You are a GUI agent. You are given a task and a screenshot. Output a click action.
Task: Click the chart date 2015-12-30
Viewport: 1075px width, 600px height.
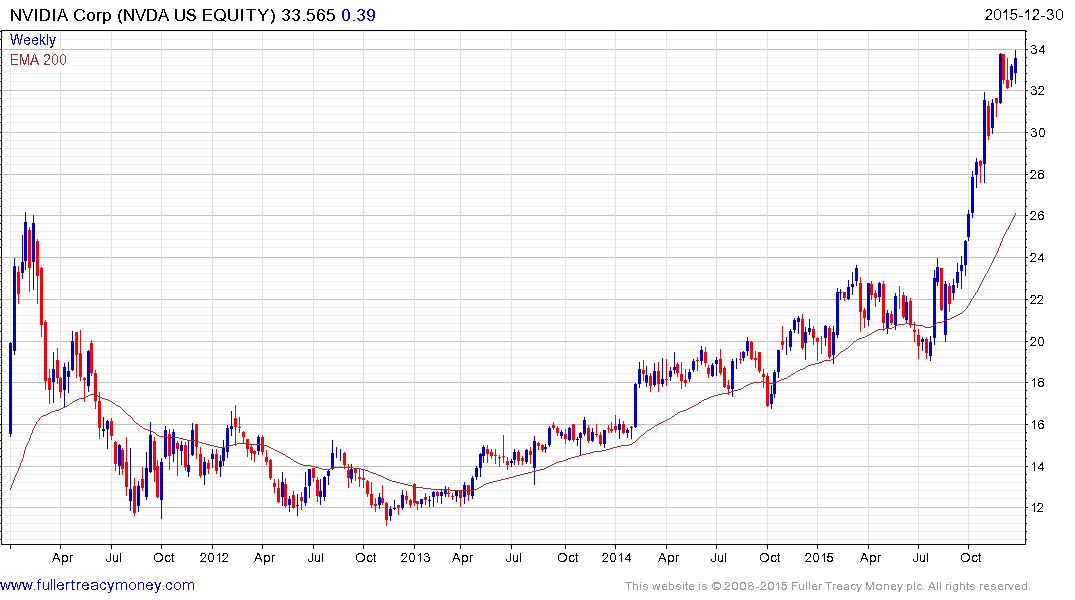pos(1024,15)
